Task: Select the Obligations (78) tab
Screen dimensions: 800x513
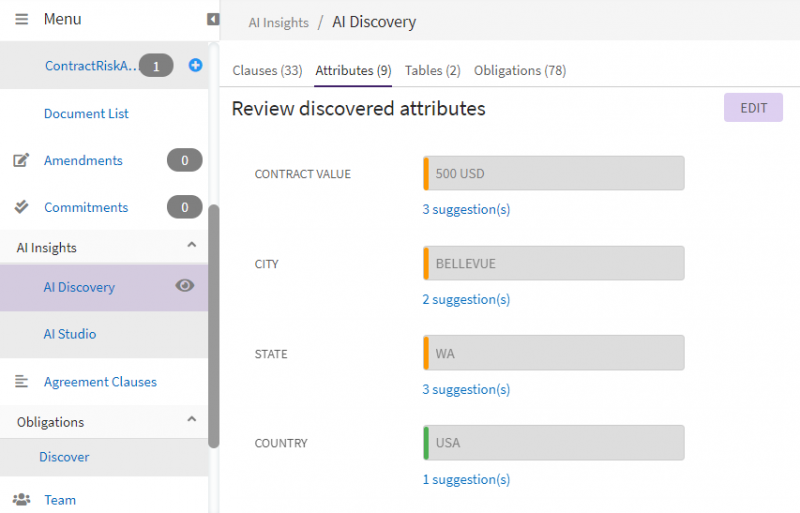Action: point(520,71)
